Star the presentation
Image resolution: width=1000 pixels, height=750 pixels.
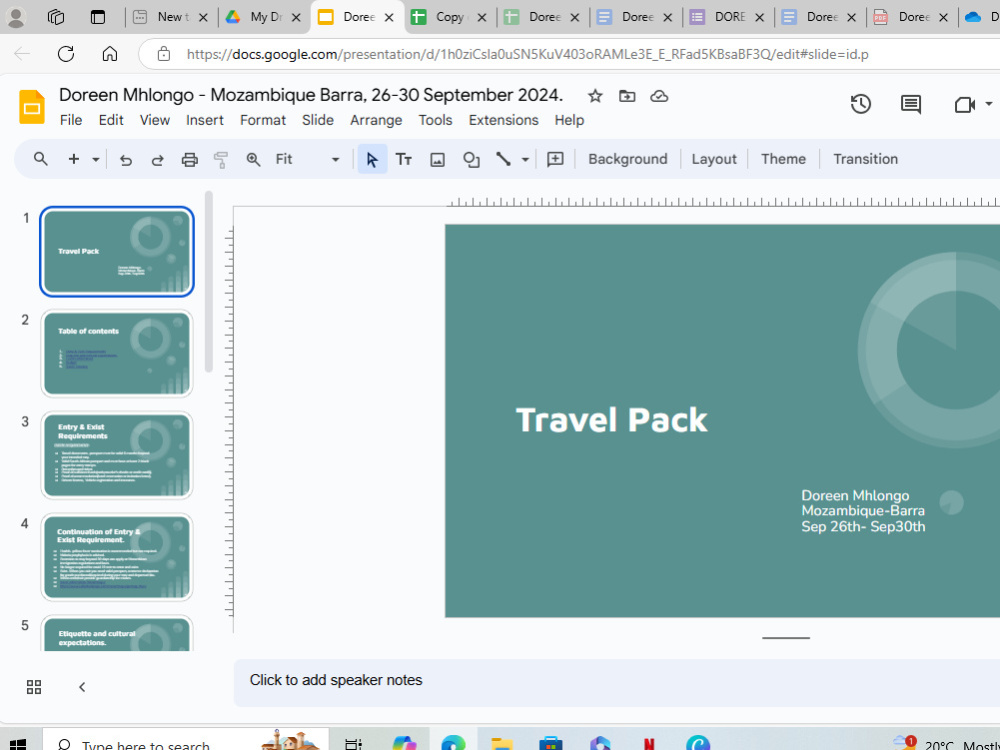tap(595, 96)
